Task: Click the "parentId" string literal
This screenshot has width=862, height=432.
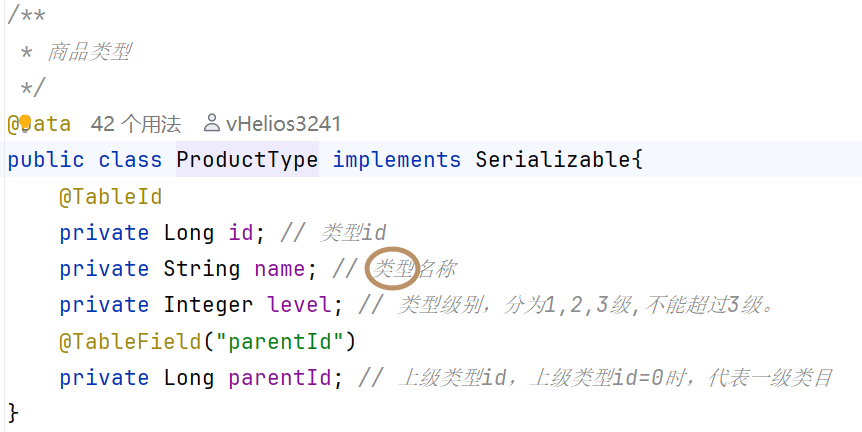Action: [x=279, y=342]
